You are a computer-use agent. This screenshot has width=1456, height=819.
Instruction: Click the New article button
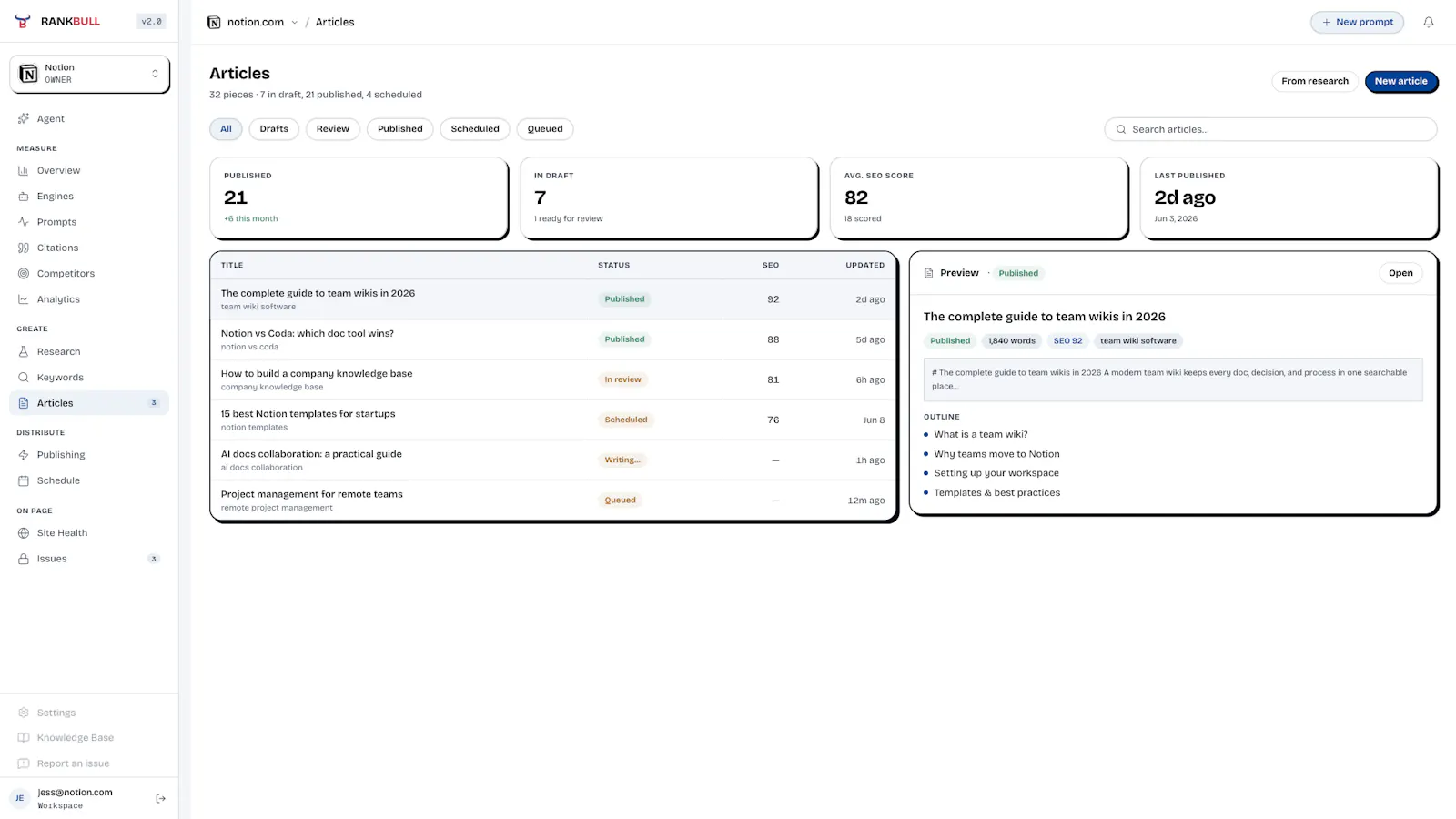(x=1401, y=81)
